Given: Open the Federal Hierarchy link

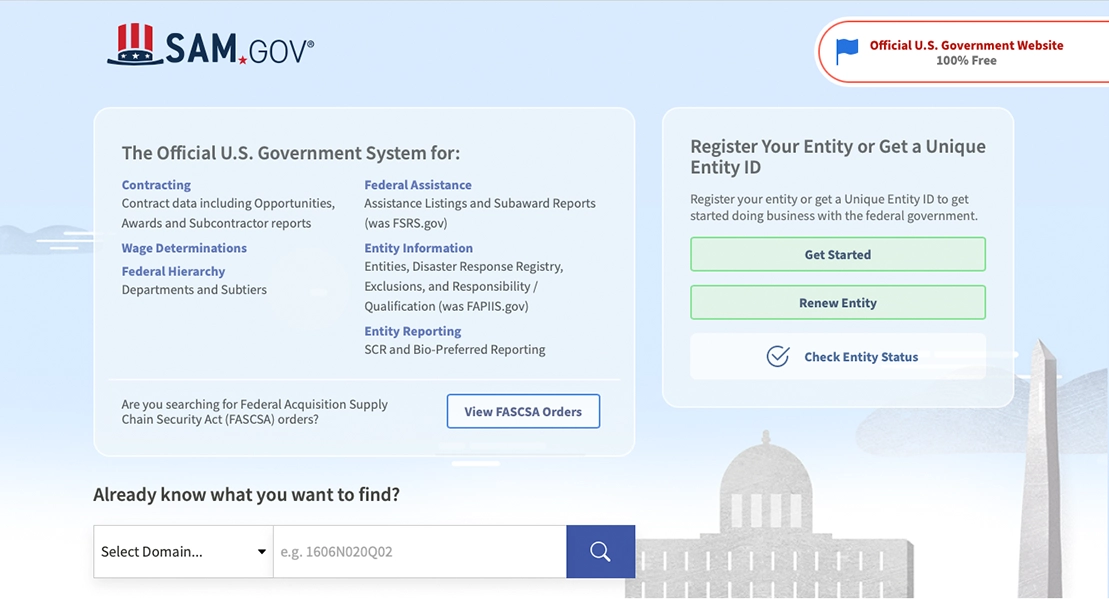Looking at the screenshot, I should click(173, 271).
